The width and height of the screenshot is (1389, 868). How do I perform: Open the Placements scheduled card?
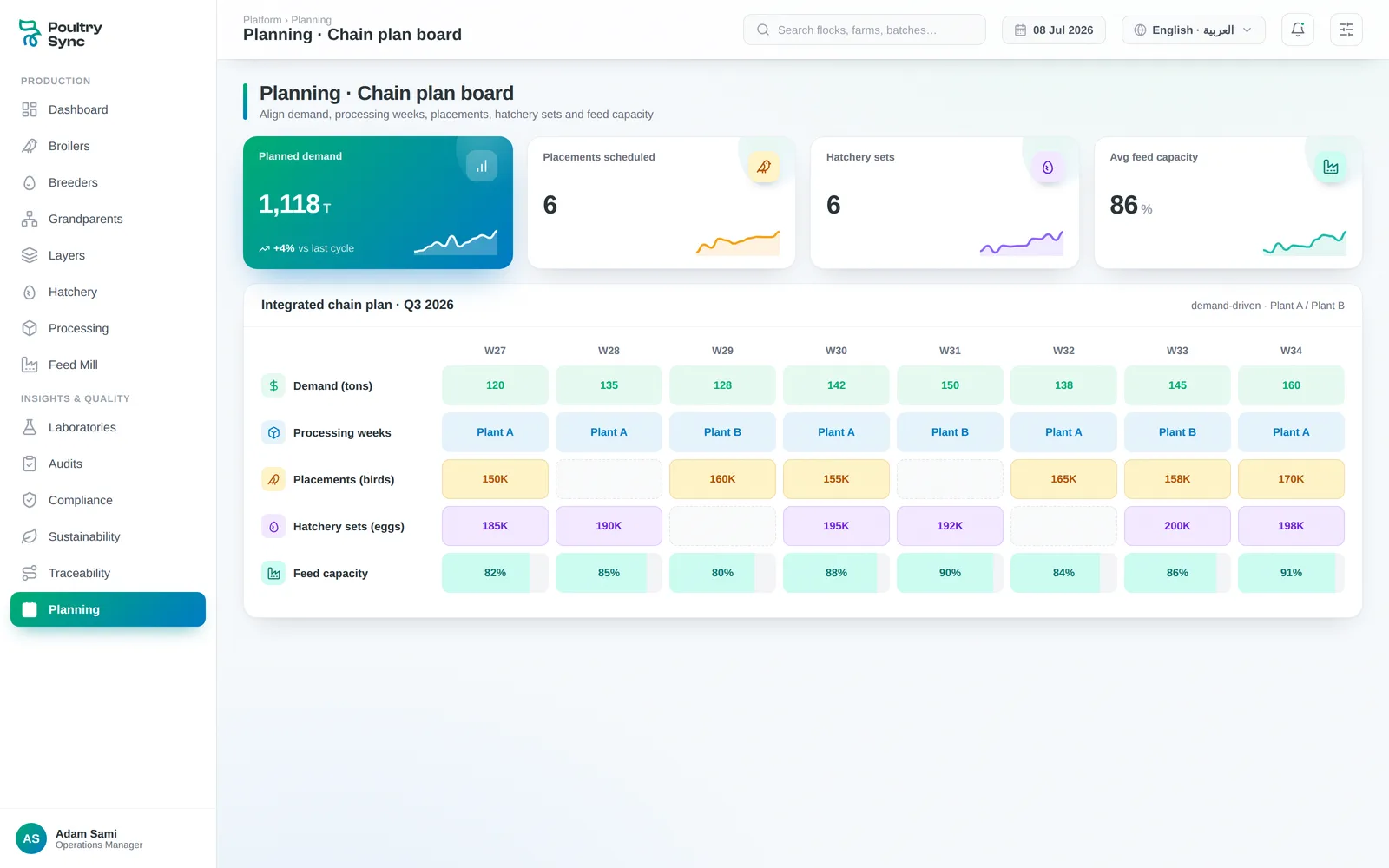662,202
